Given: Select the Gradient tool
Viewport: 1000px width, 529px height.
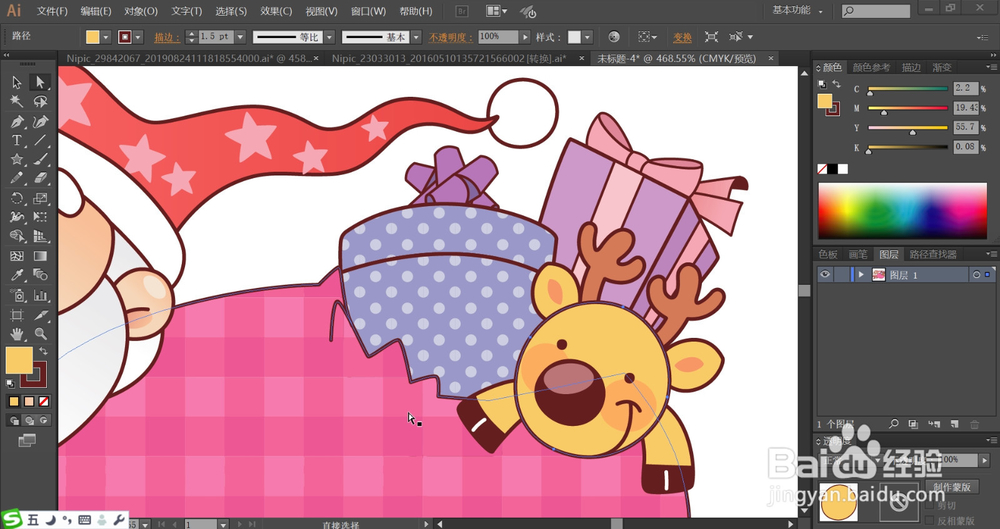Looking at the screenshot, I should 40,256.
